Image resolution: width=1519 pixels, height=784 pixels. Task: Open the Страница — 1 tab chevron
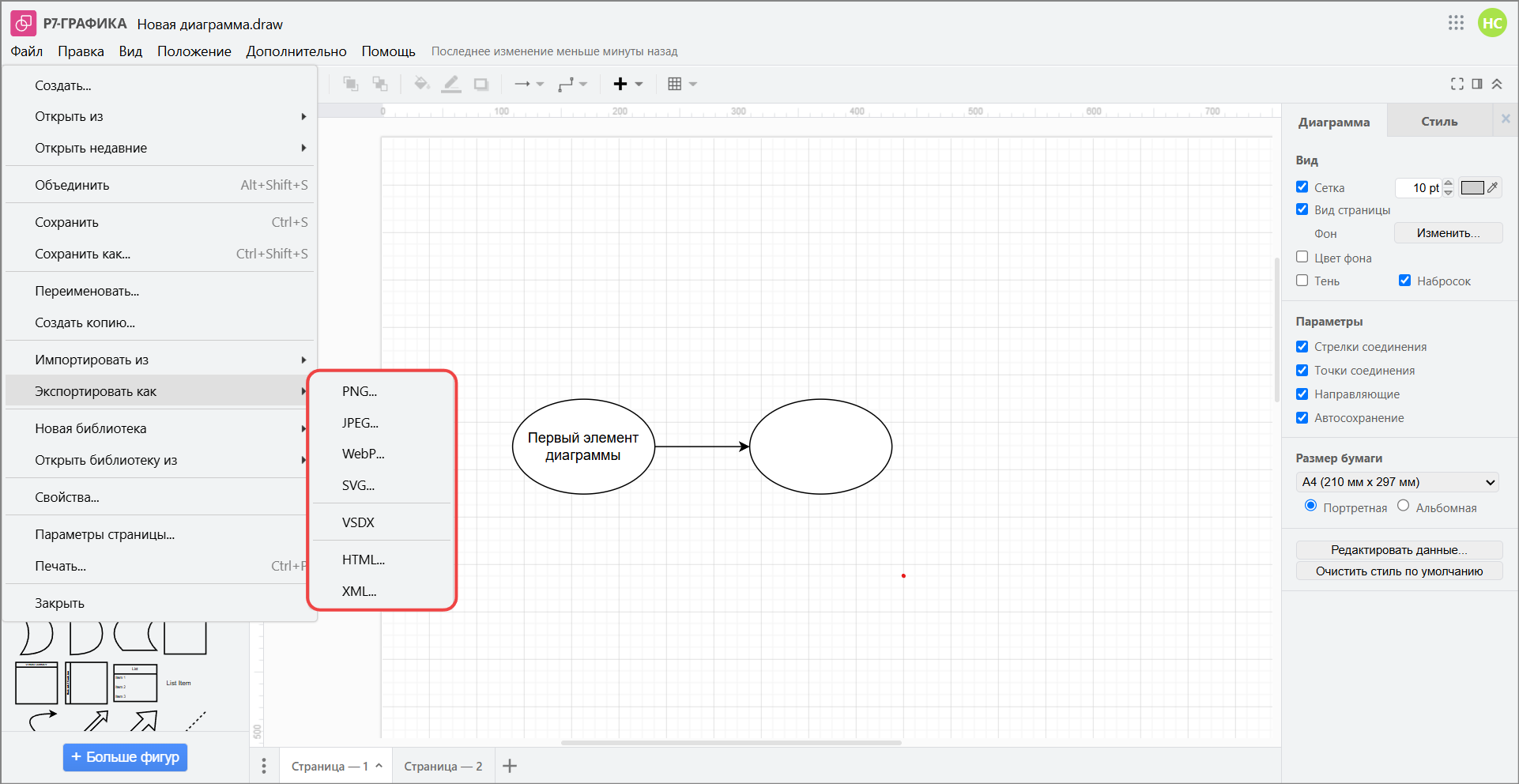click(x=379, y=765)
